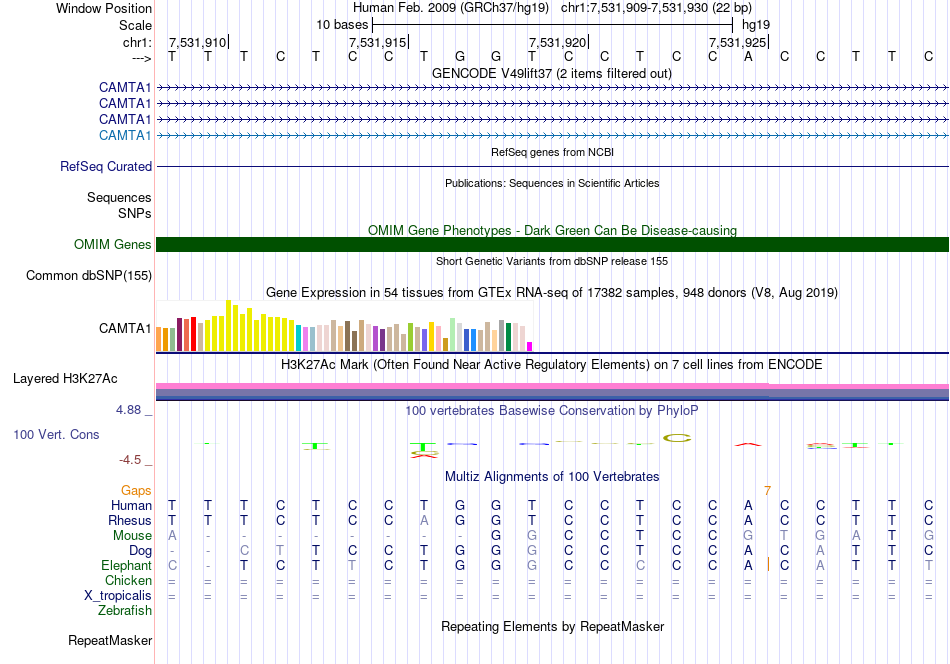The width and height of the screenshot is (950, 664).
Task: Click the red A PhyloP conservation glyph
Action: pyautogui.click(x=748, y=445)
